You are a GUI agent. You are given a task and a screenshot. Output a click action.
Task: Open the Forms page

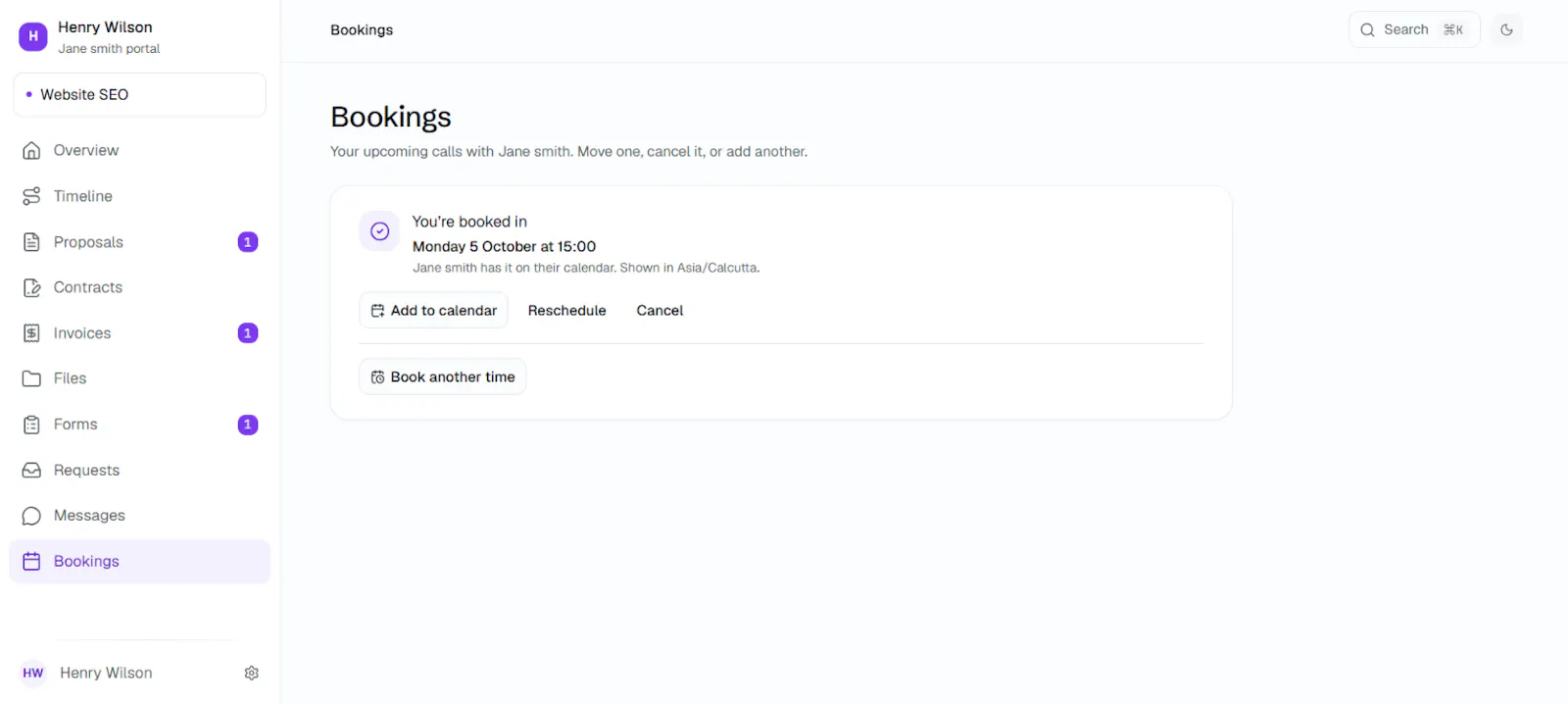pyautogui.click(x=139, y=425)
